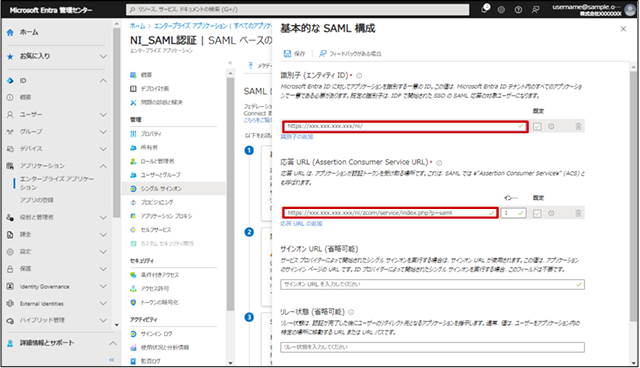
Task: Open the help question mark icon
Action: 518,9
